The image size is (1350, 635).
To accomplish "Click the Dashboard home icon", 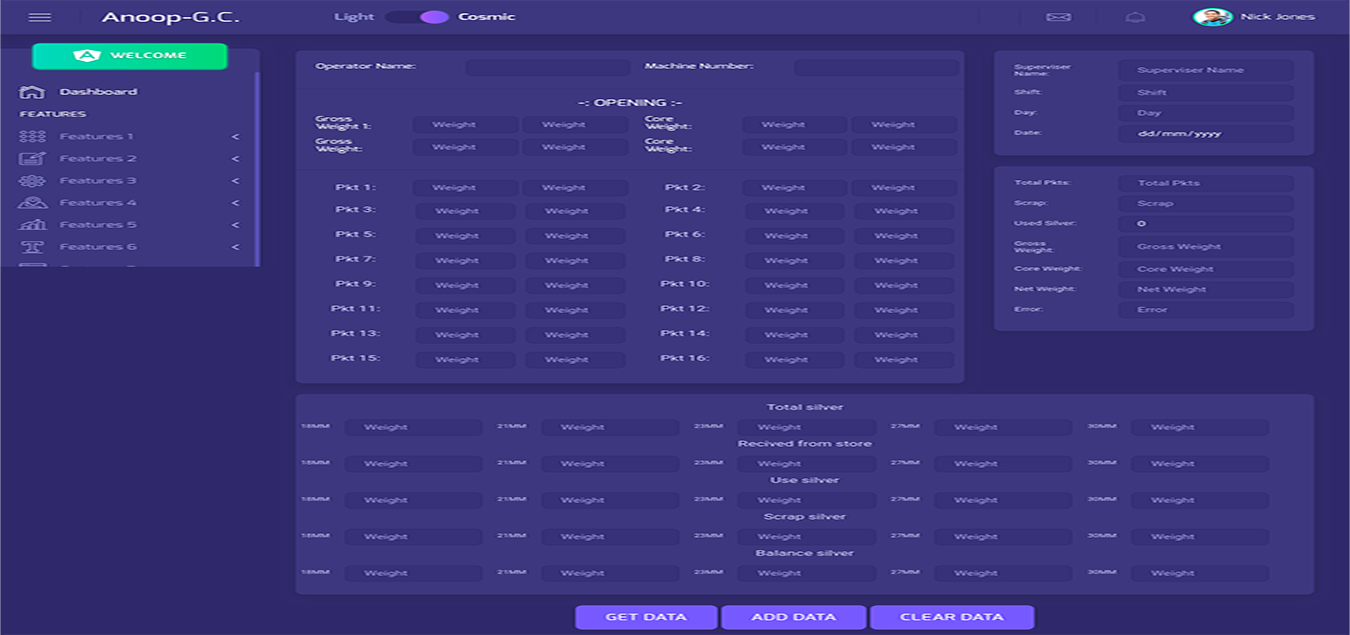I will 32,92.
